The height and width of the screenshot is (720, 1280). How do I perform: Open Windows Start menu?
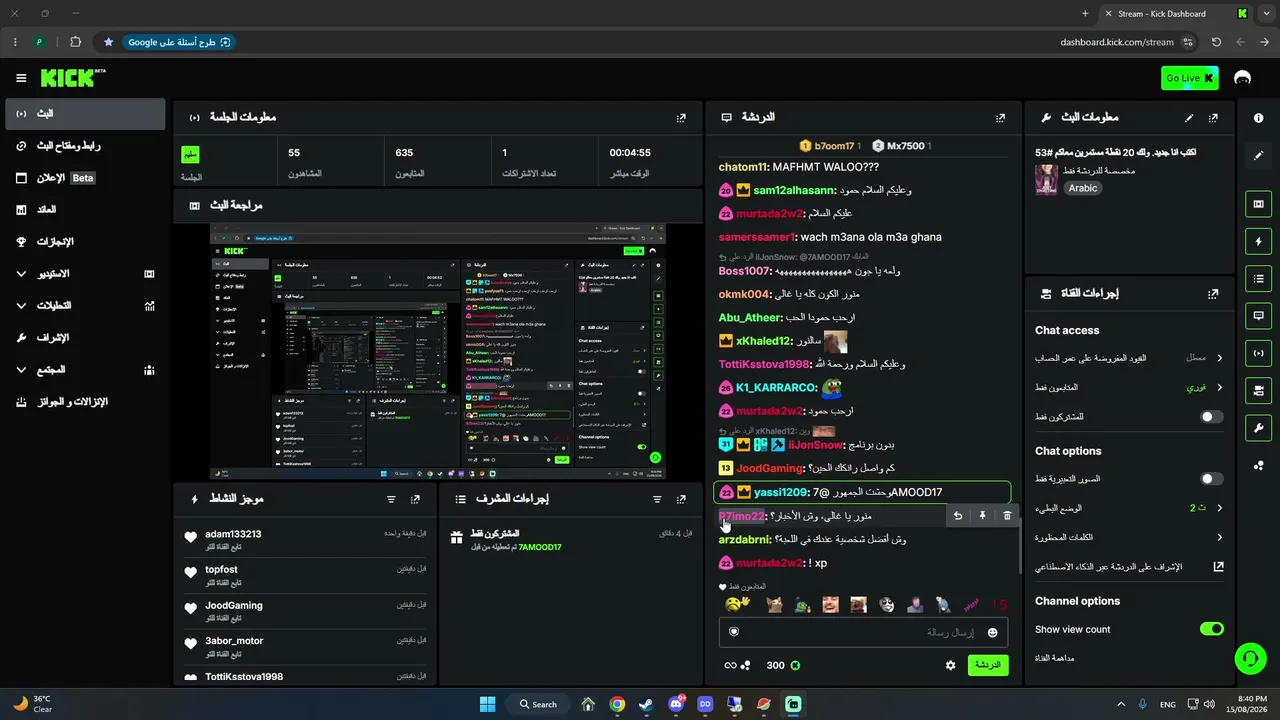[x=487, y=704]
